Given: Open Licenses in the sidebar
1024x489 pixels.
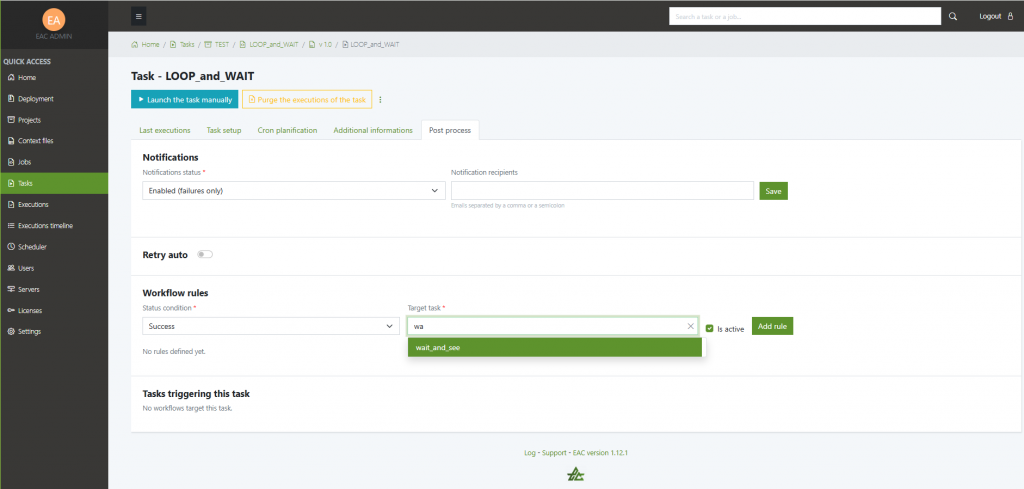Looking at the screenshot, I should coord(54,310).
